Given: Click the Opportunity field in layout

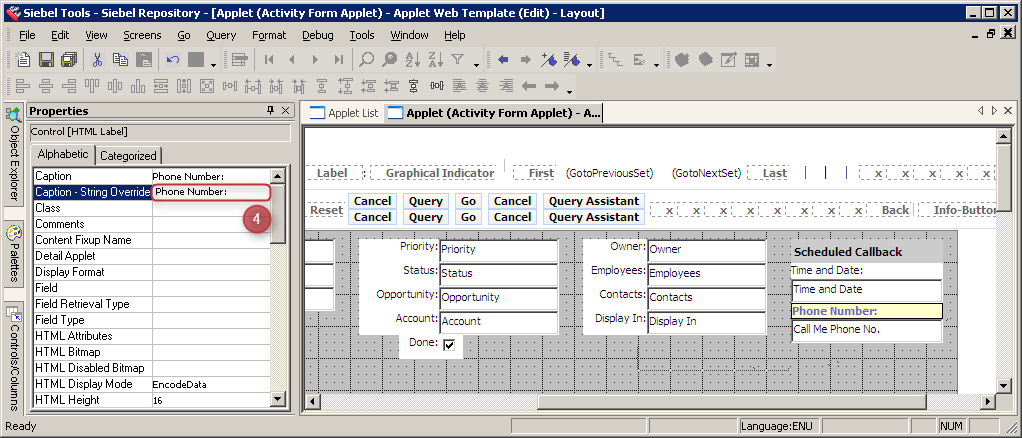Looking at the screenshot, I should tap(499, 297).
